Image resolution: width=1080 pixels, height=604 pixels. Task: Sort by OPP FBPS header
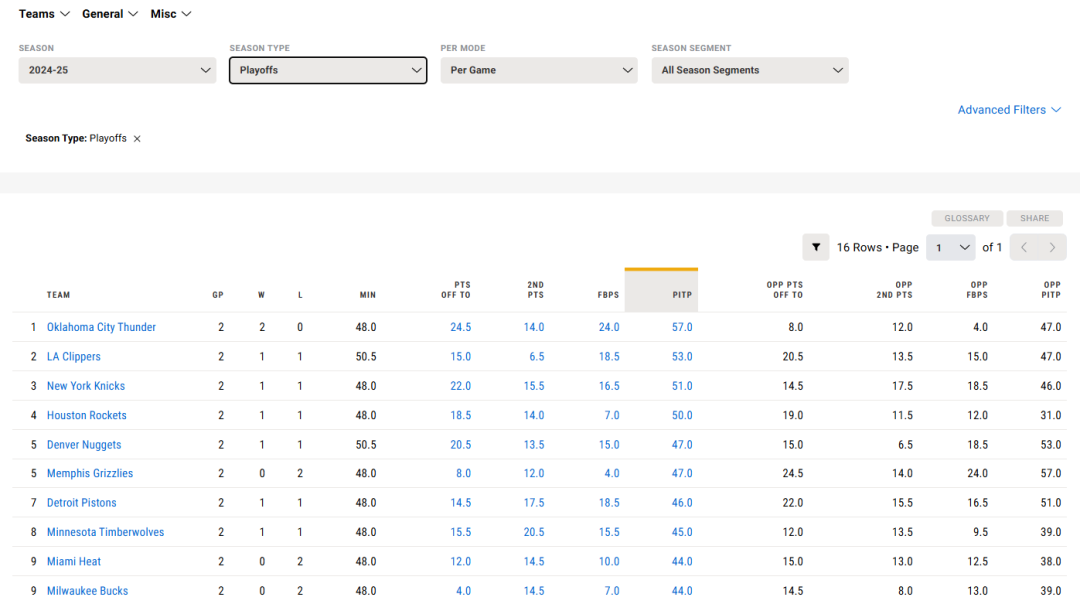(977, 290)
